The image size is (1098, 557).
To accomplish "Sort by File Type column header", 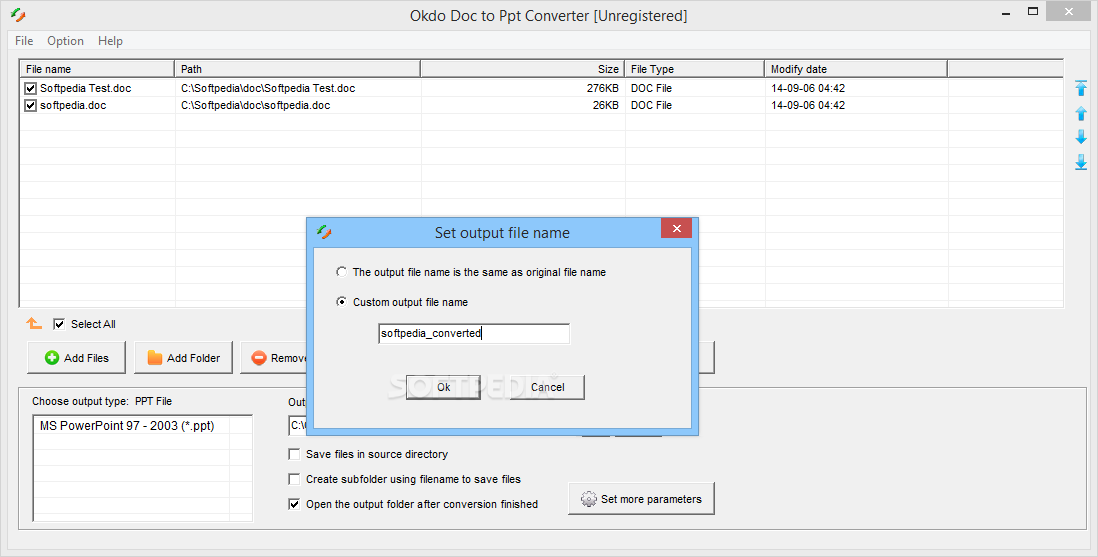I will pos(695,69).
